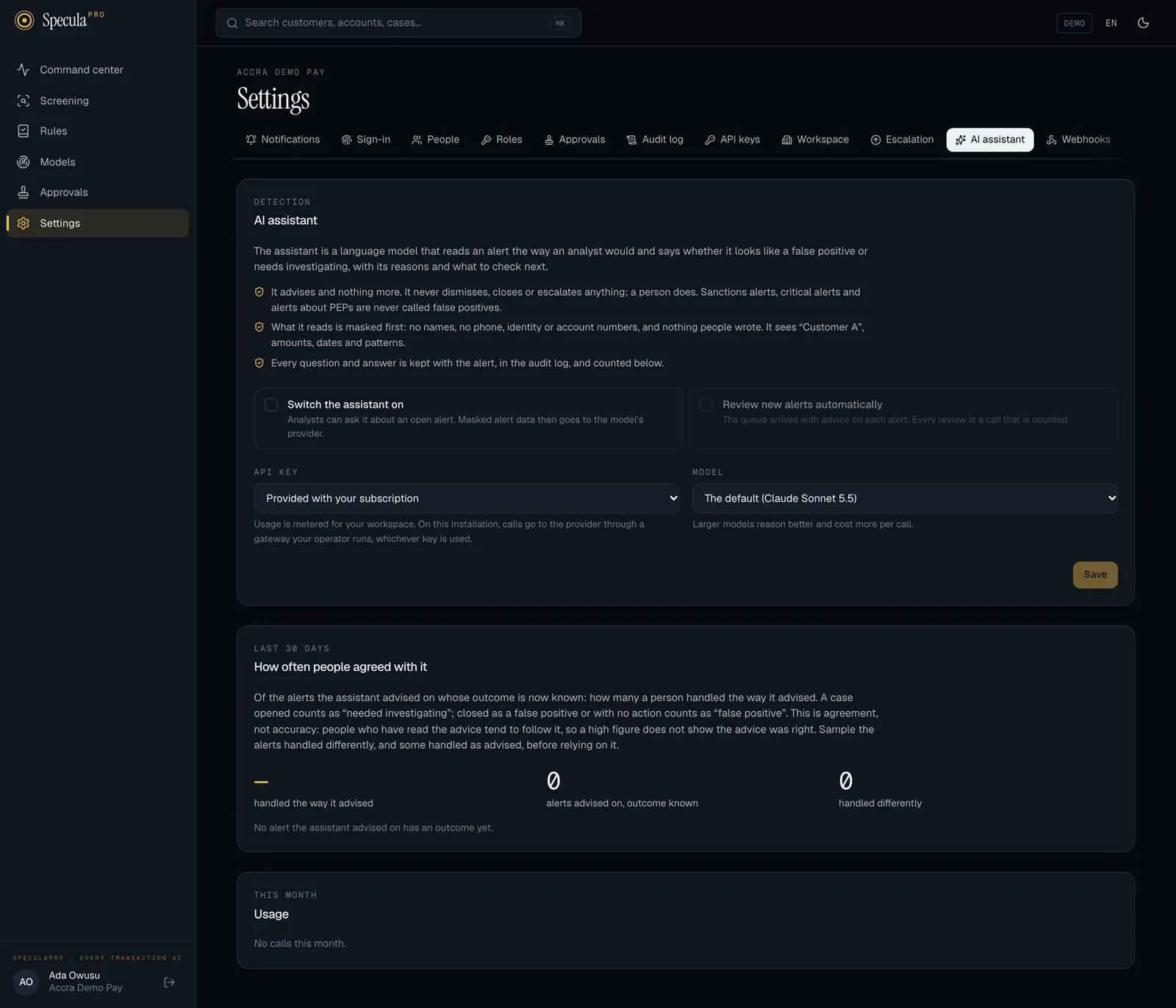Open the Approvals settings tab
Screen dimensions: 1176x1008
click(575, 140)
